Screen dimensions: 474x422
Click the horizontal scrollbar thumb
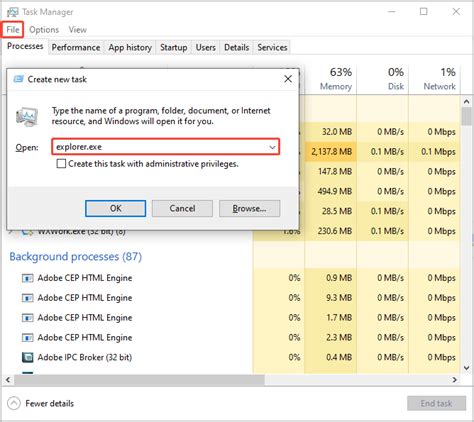click(139, 379)
